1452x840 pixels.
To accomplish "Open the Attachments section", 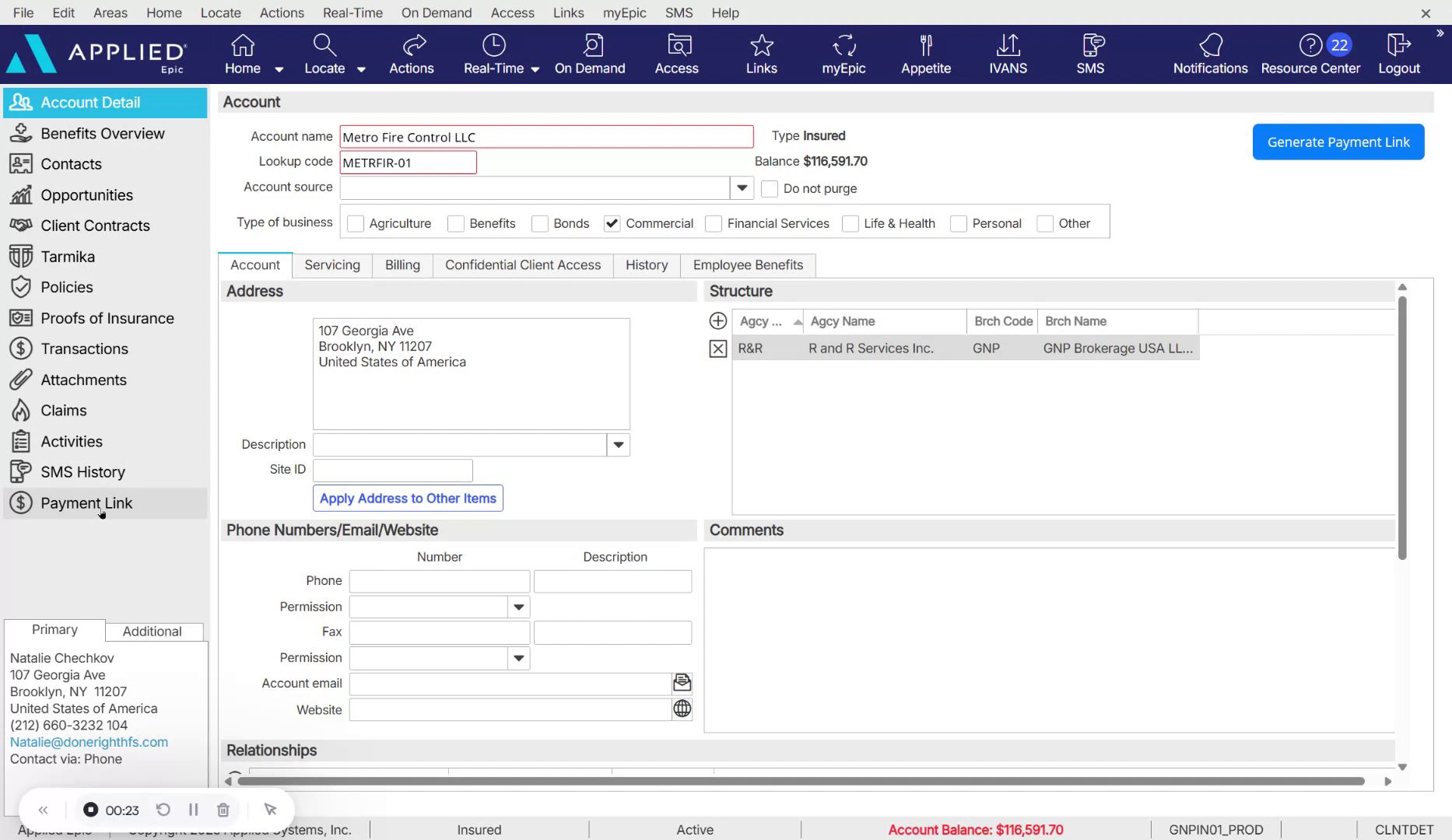I will [83, 380].
